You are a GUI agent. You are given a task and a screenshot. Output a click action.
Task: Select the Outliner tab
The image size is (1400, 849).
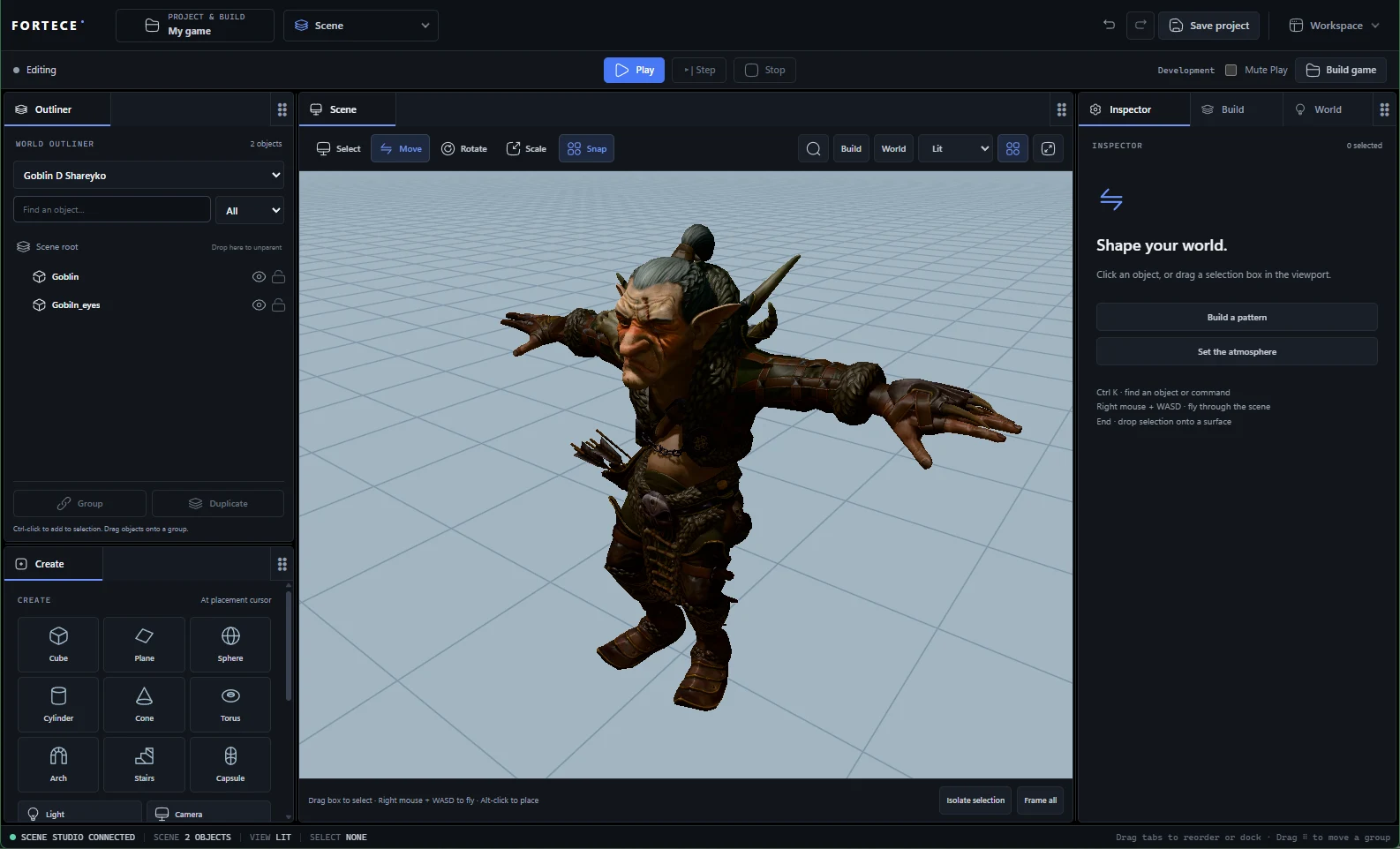click(x=57, y=109)
